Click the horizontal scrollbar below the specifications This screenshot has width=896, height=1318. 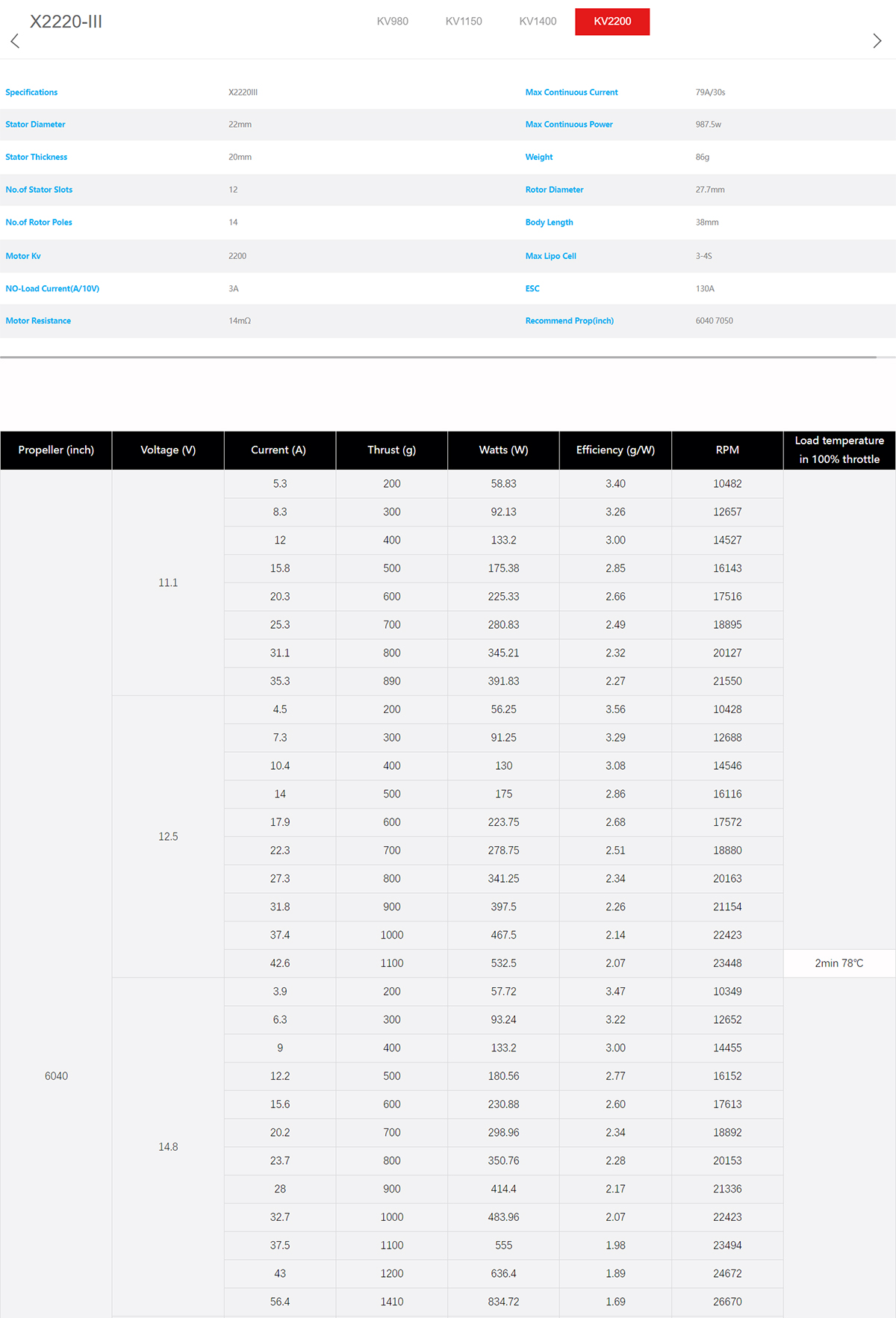click(438, 358)
